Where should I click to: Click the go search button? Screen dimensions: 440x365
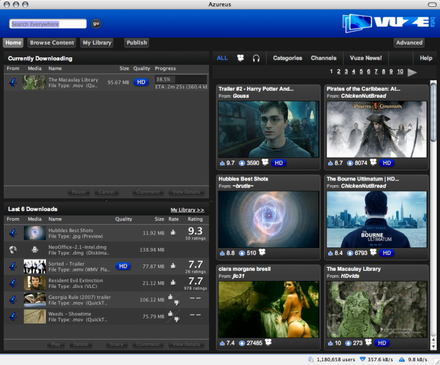click(x=96, y=24)
